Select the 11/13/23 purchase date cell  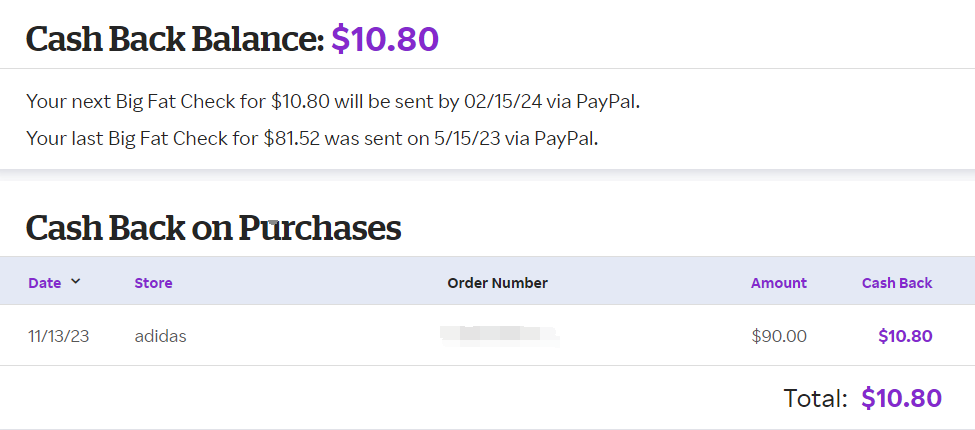58,336
